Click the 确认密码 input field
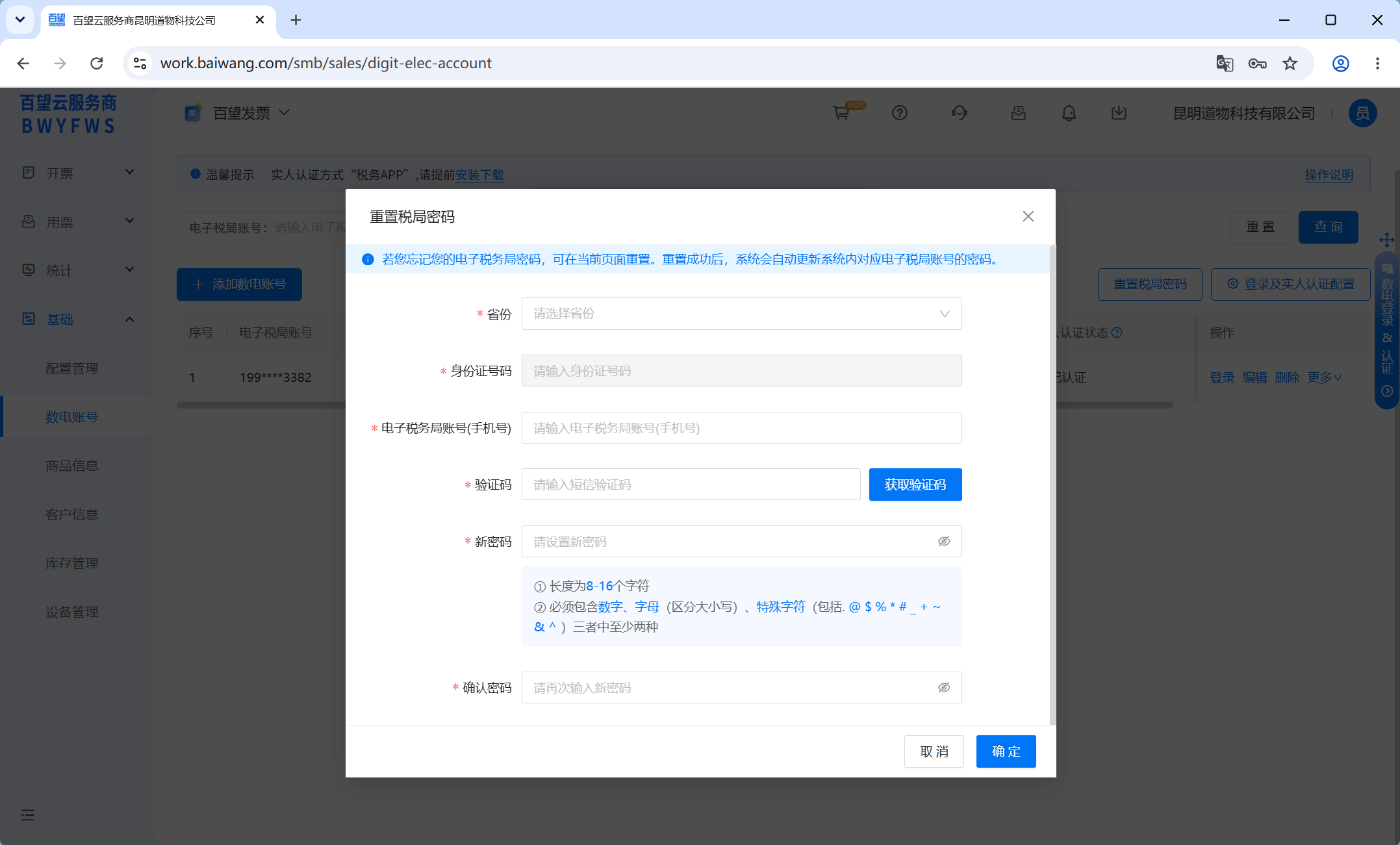This screenshot has height=845, width=1400. [741, 688]
